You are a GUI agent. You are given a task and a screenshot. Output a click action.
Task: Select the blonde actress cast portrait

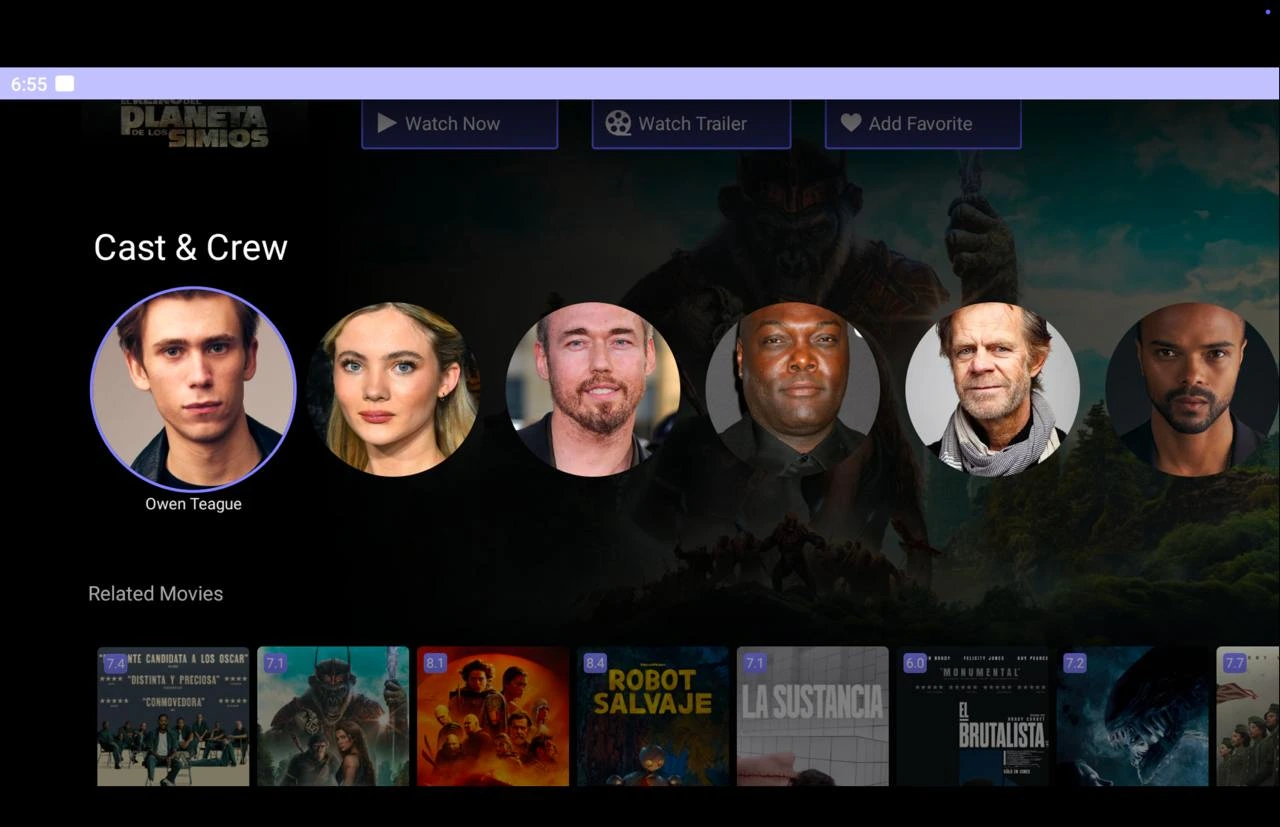click(x=393, y=389)
